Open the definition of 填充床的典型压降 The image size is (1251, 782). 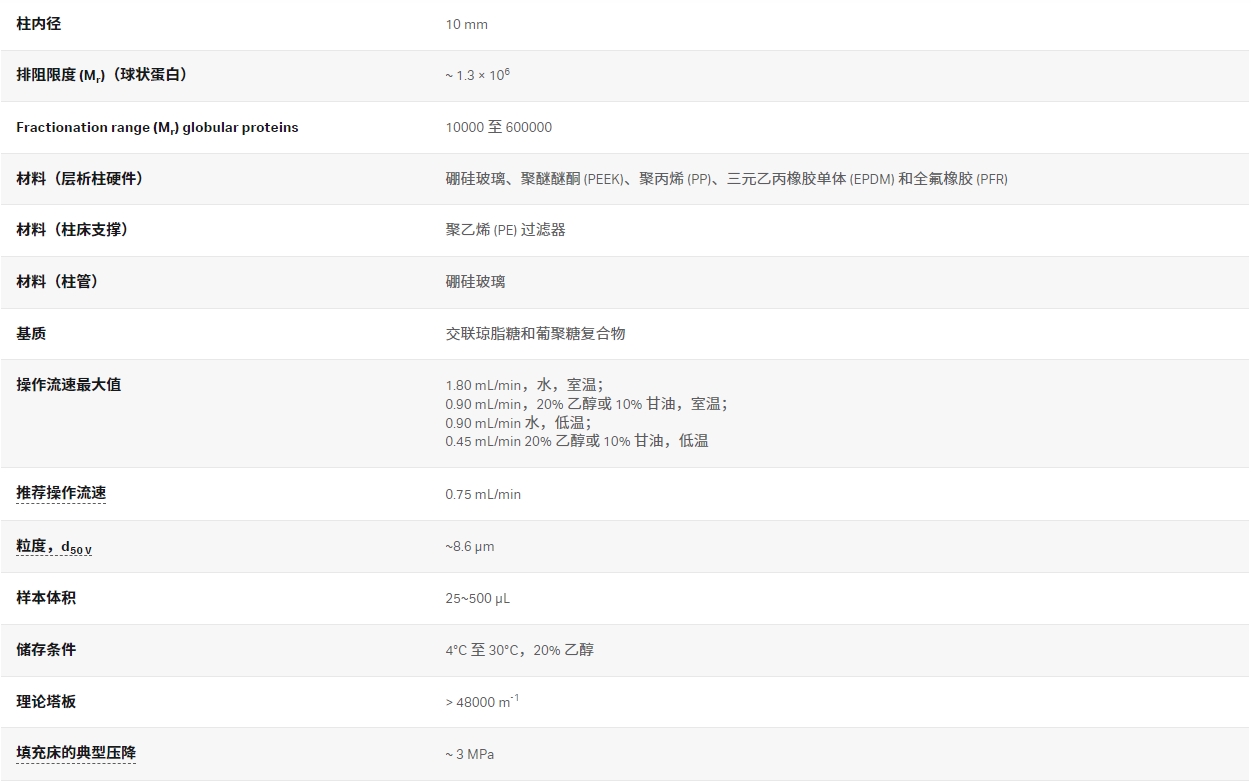[x=76, y=753]
